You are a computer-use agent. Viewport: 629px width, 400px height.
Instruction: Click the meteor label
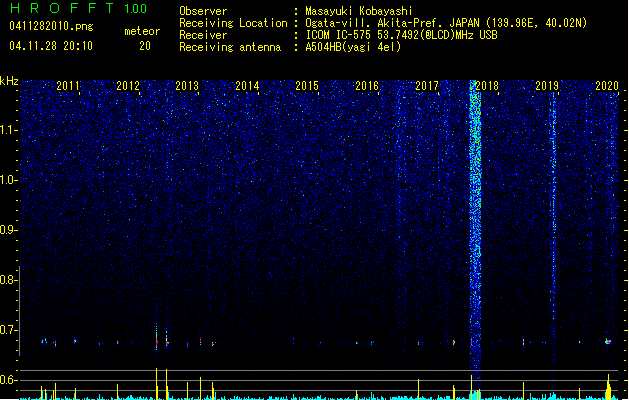[x=142, y=31]
